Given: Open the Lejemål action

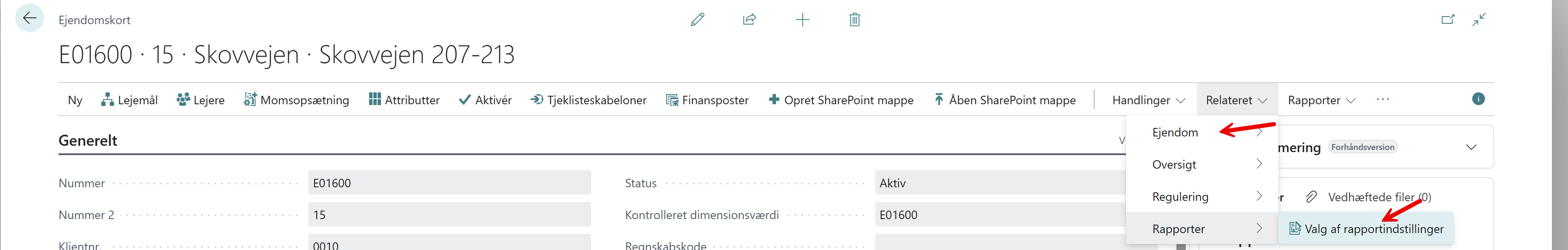Looking at the screenshot, I should (129, 100).
